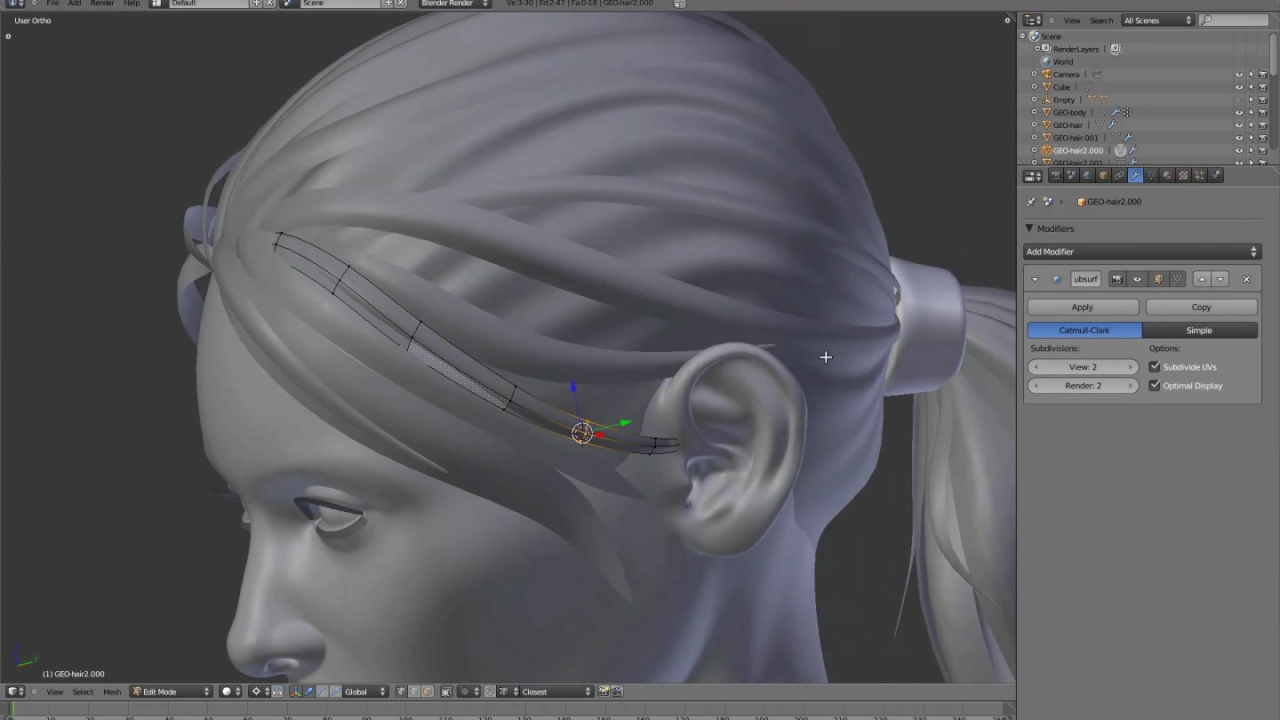The width and height of the screenshot is (1280, 720).
Task: Toggle GEO-body visibility eye in outliner
Action: coord(1238,113)
